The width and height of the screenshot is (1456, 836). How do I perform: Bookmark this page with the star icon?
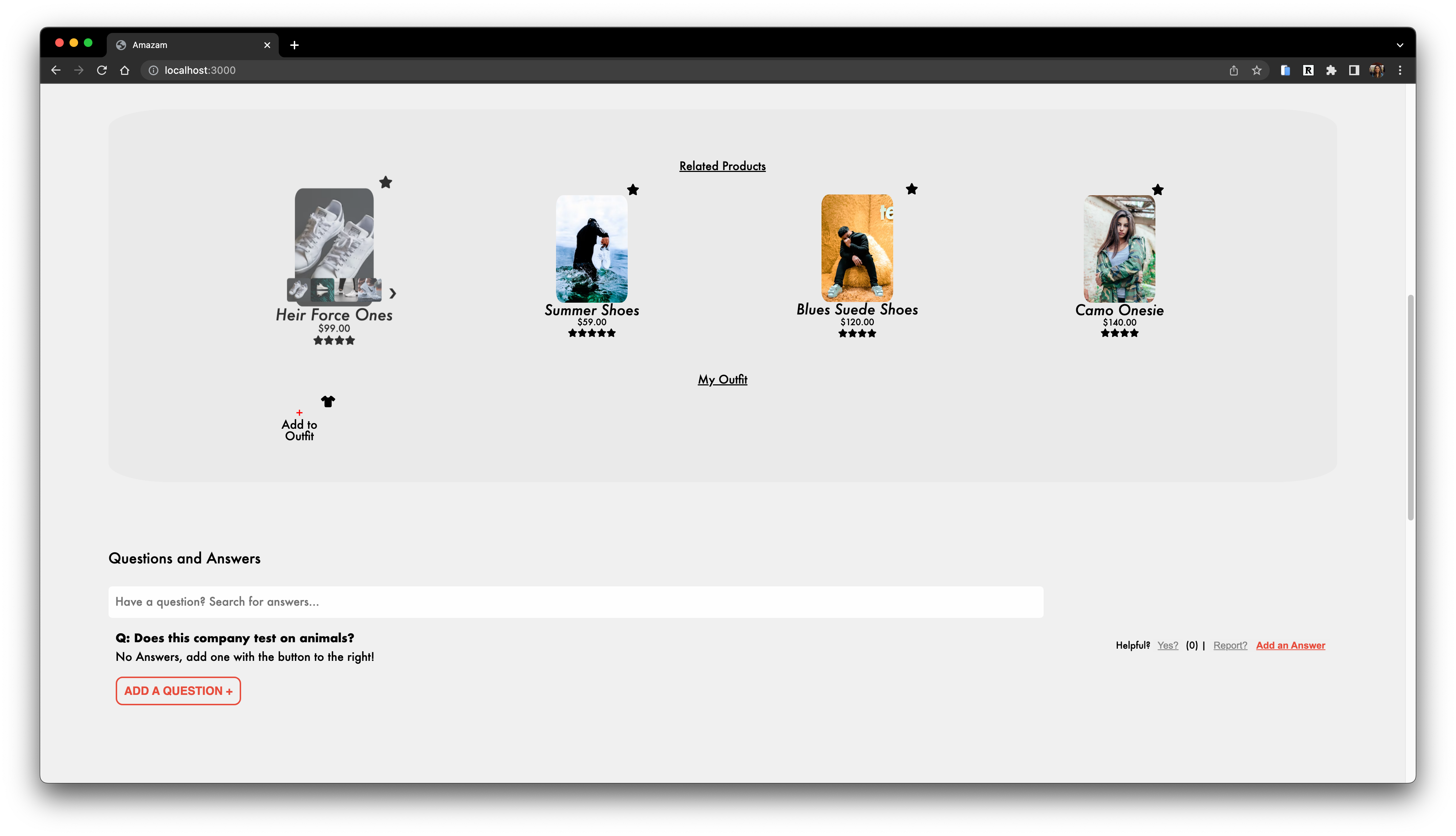(x=1256, y=70)
